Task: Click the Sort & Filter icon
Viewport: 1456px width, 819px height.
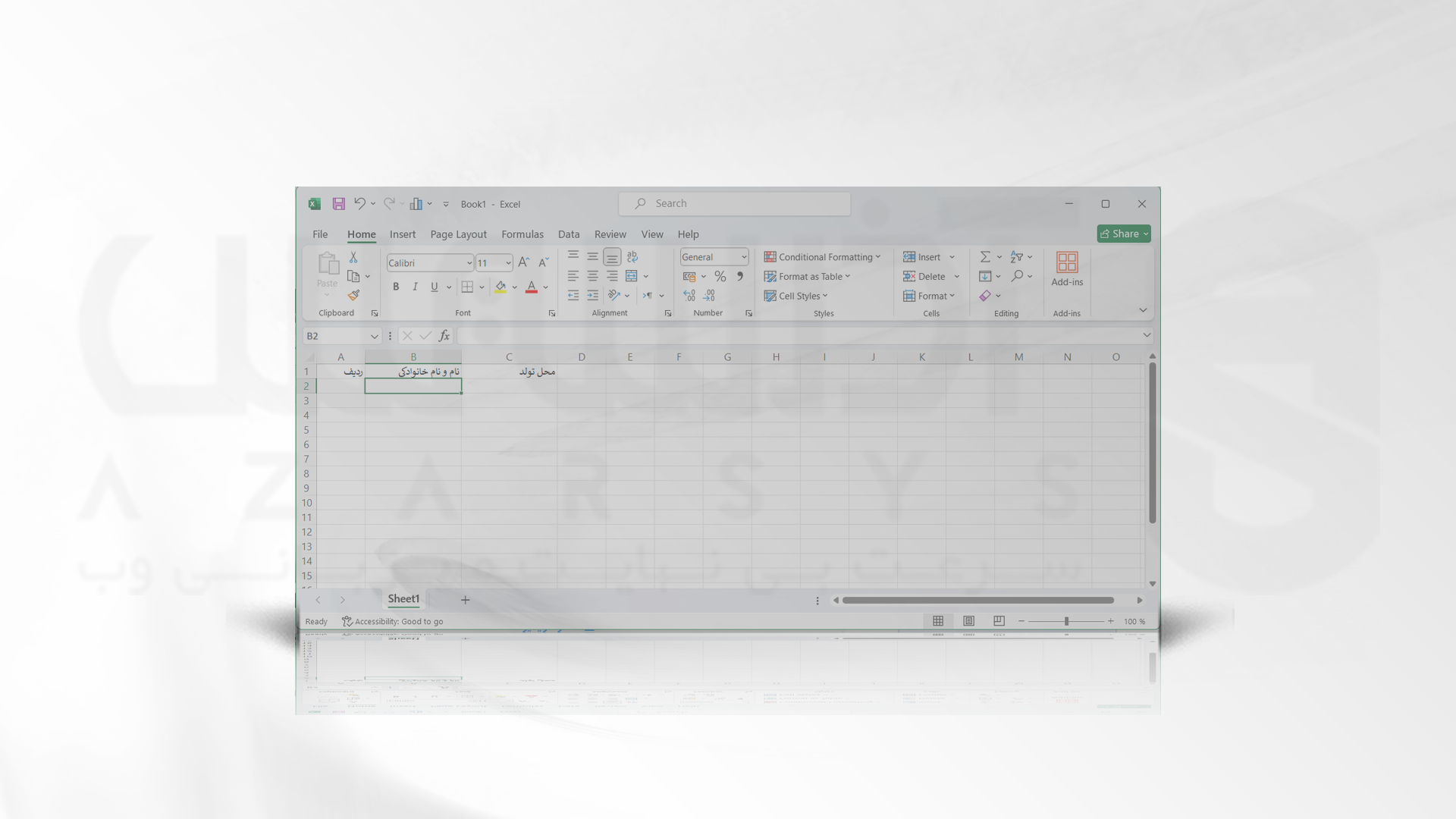Action: pos(1017,257)
